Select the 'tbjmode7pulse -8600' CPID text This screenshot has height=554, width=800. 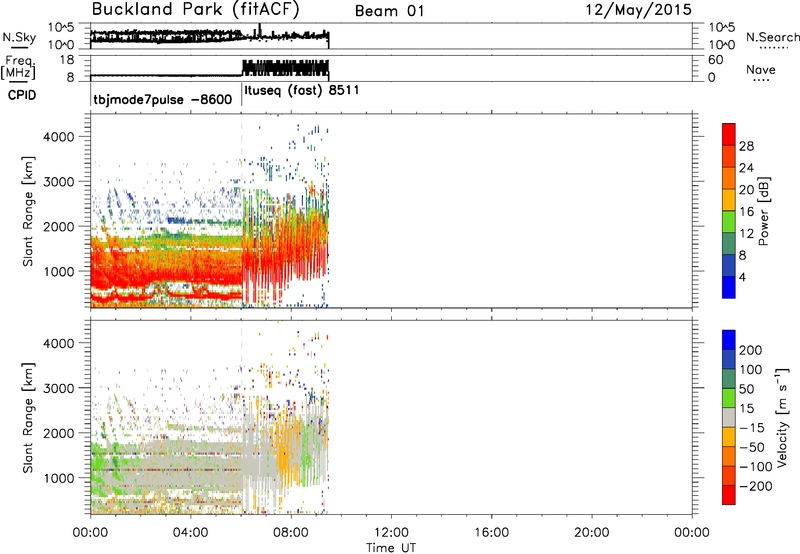point(163,99)
